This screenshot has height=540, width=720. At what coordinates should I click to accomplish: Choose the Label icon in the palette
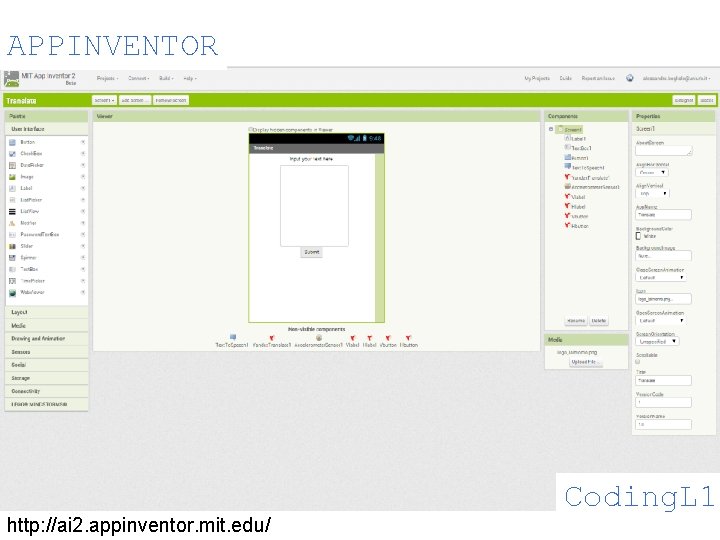(x=12, y=188)
